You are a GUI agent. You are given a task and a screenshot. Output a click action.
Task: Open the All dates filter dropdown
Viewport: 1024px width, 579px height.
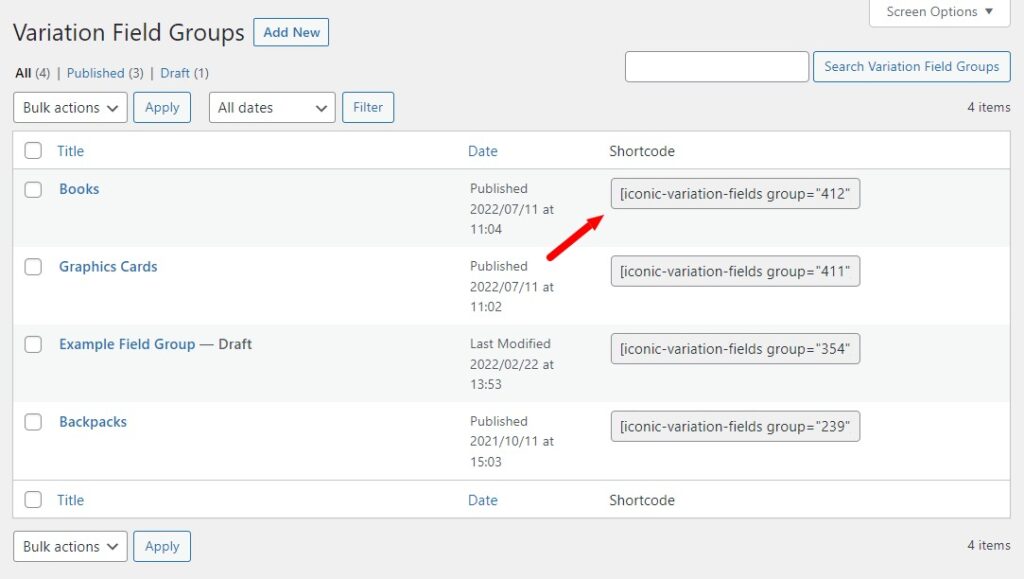point(270,107)
